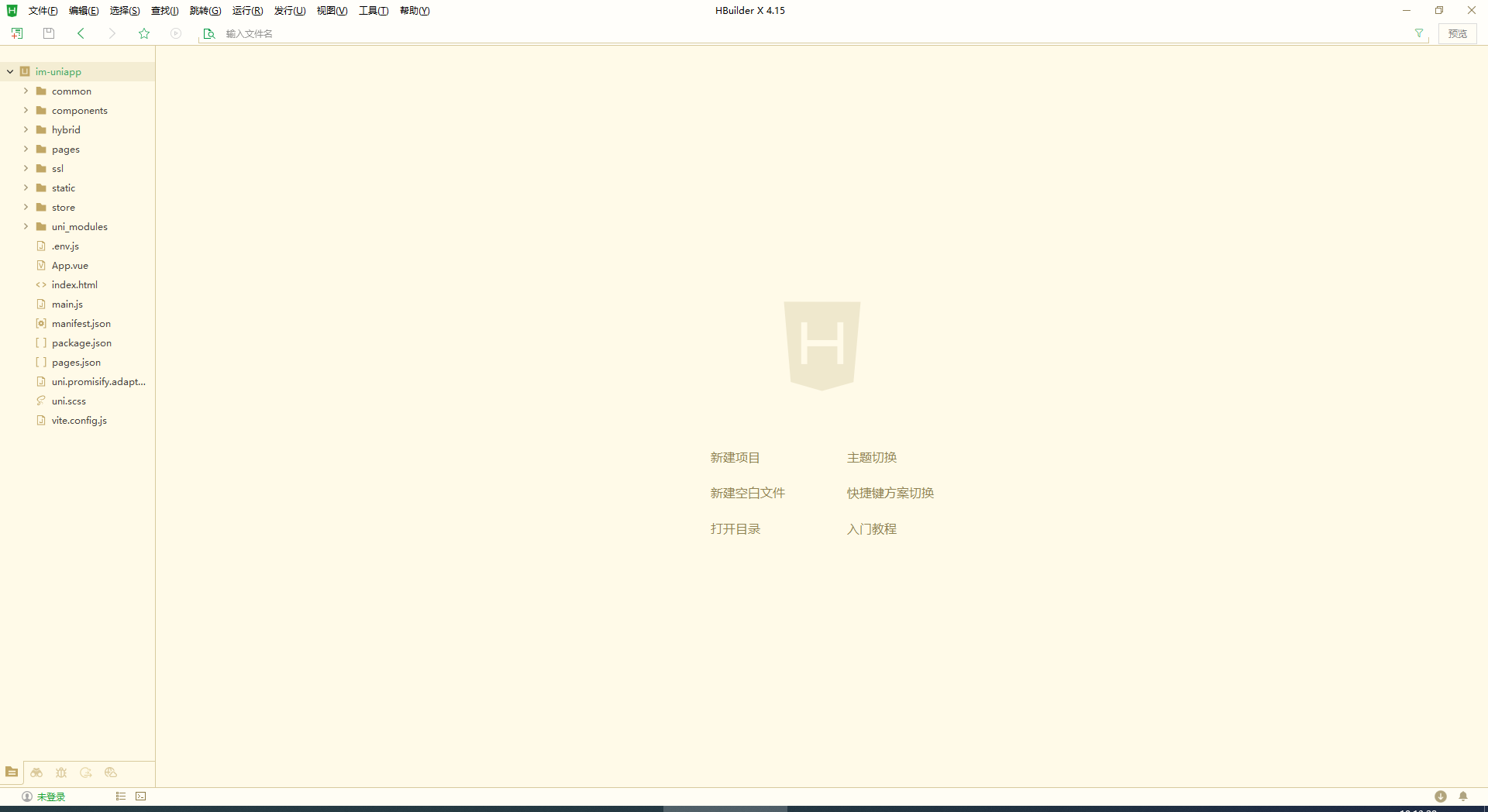
Task: Open the 文件(F) menu
Action: (43, 10)
